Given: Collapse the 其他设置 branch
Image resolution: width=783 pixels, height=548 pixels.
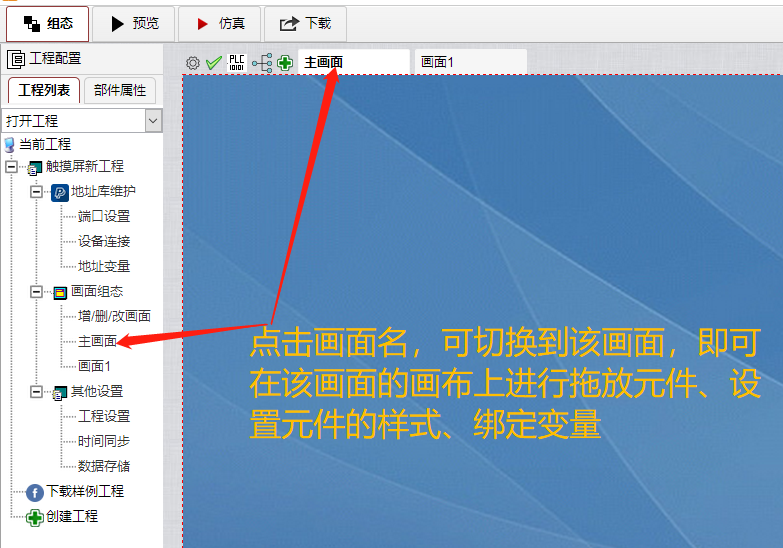Looking at the screenshot, I should click(x=36, y=392).
